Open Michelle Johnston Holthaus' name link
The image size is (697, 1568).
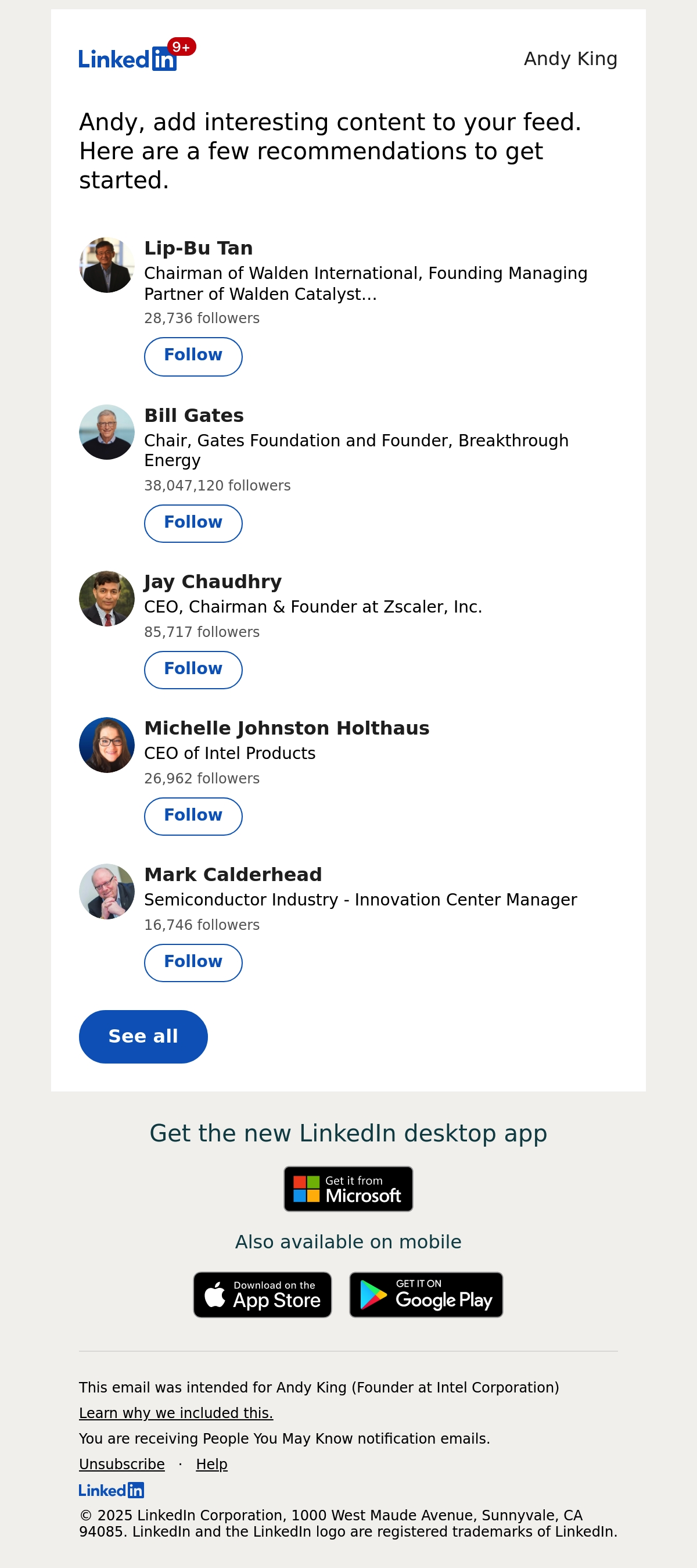click(x=287, y=728)
